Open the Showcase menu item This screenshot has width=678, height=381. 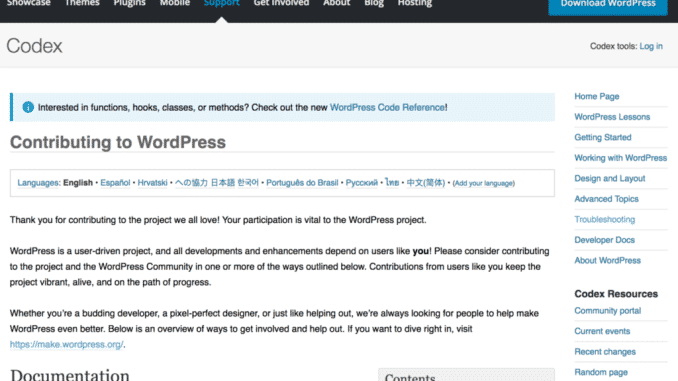29,3
